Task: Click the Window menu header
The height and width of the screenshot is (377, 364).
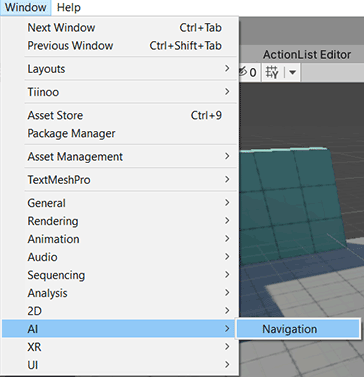Action: 25,7
